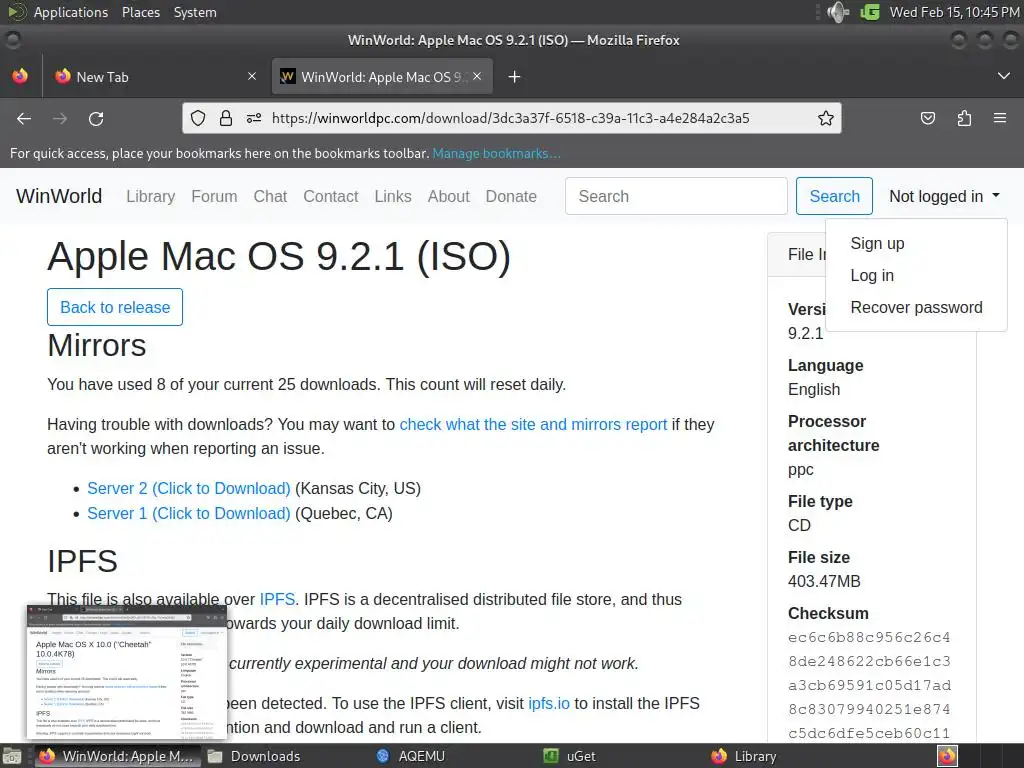Click the Checksum heading in File Info
Screen dimensions: 1024x768
coord(828,613)
